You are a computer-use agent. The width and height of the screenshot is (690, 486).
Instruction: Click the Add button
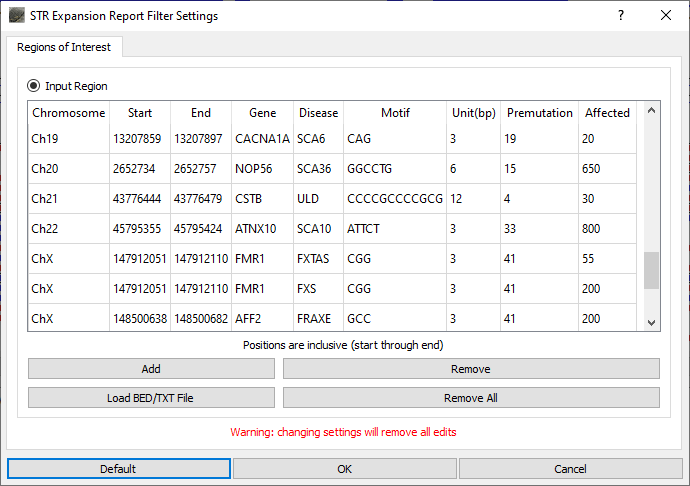coord(151,368)
